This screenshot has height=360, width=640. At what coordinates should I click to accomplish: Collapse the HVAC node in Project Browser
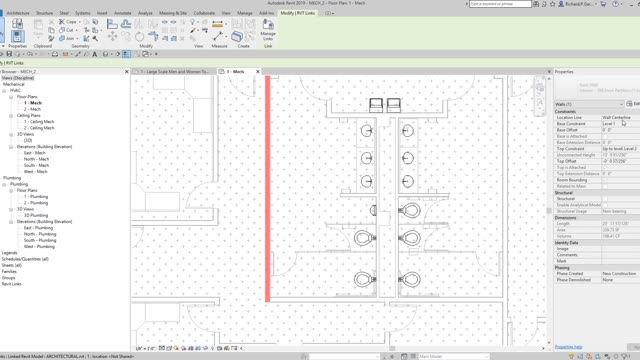click(x=4, y=91)
